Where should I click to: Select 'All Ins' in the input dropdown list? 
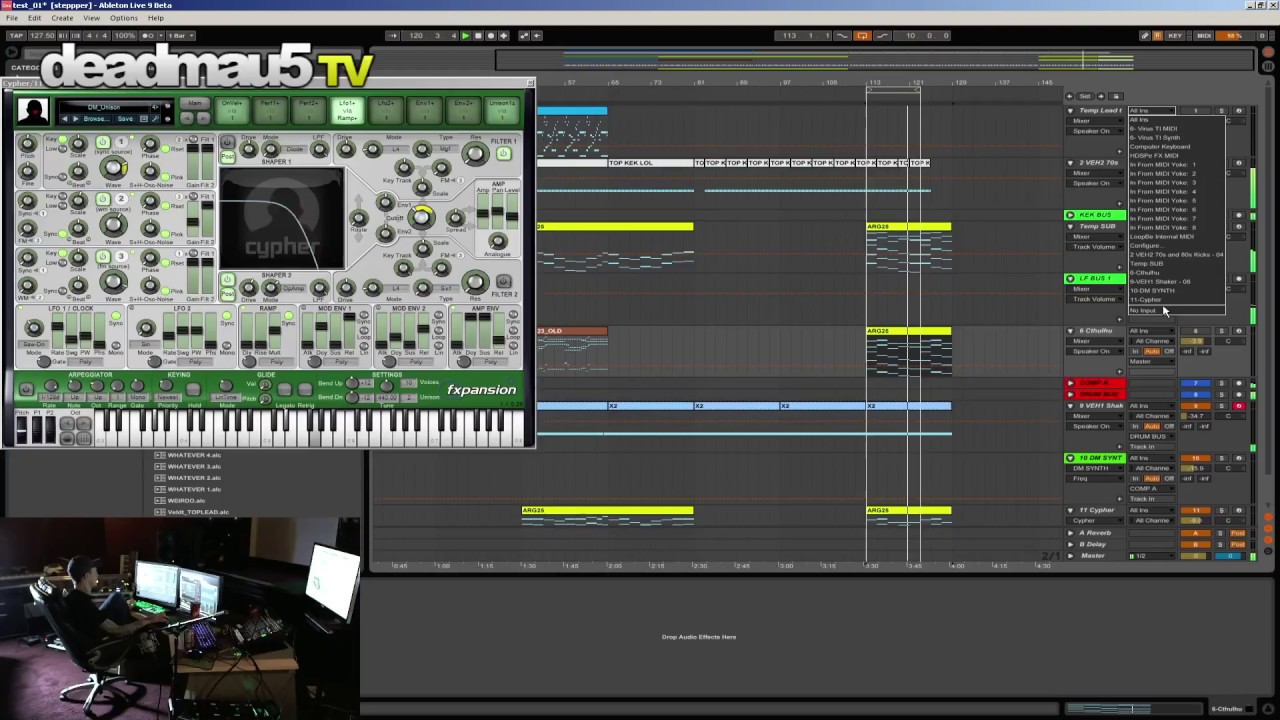[x=1176, y=120]
